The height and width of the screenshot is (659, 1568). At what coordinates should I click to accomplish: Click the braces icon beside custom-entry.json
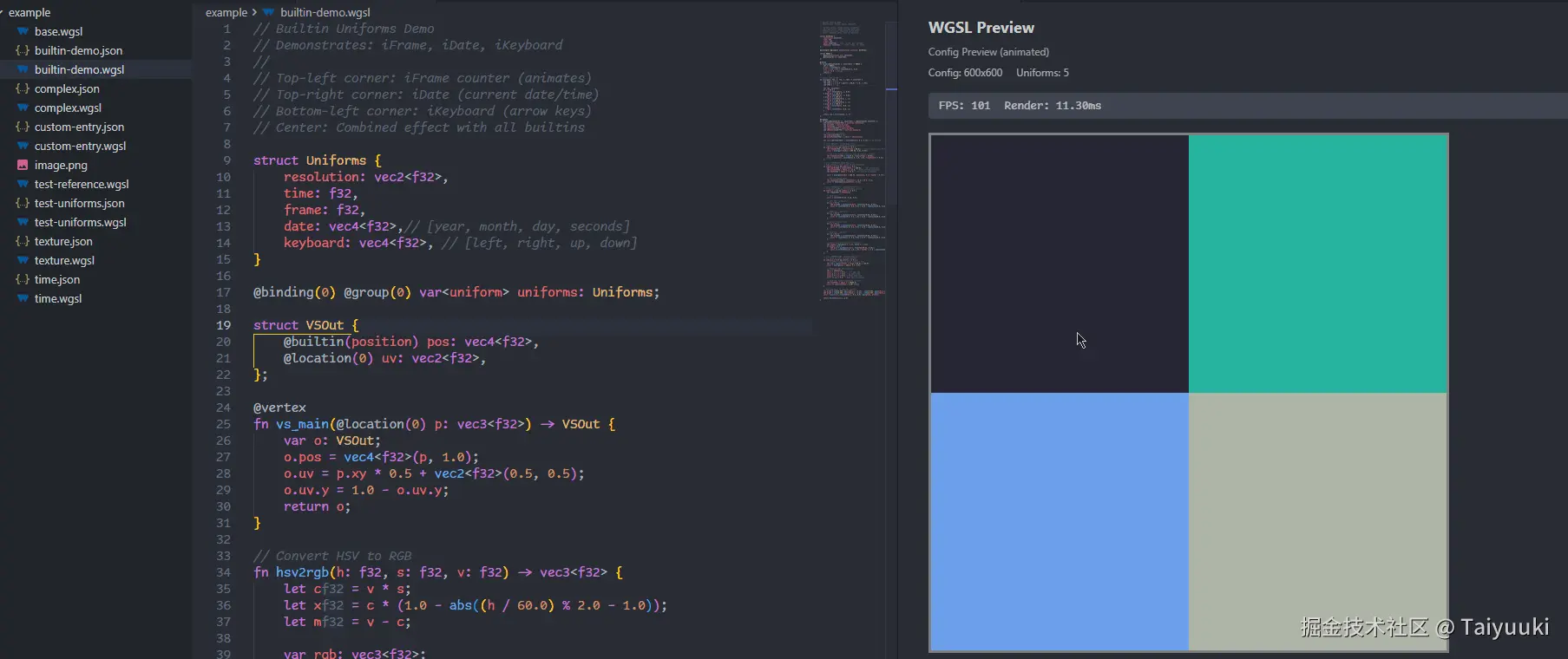tap(23, 127)
